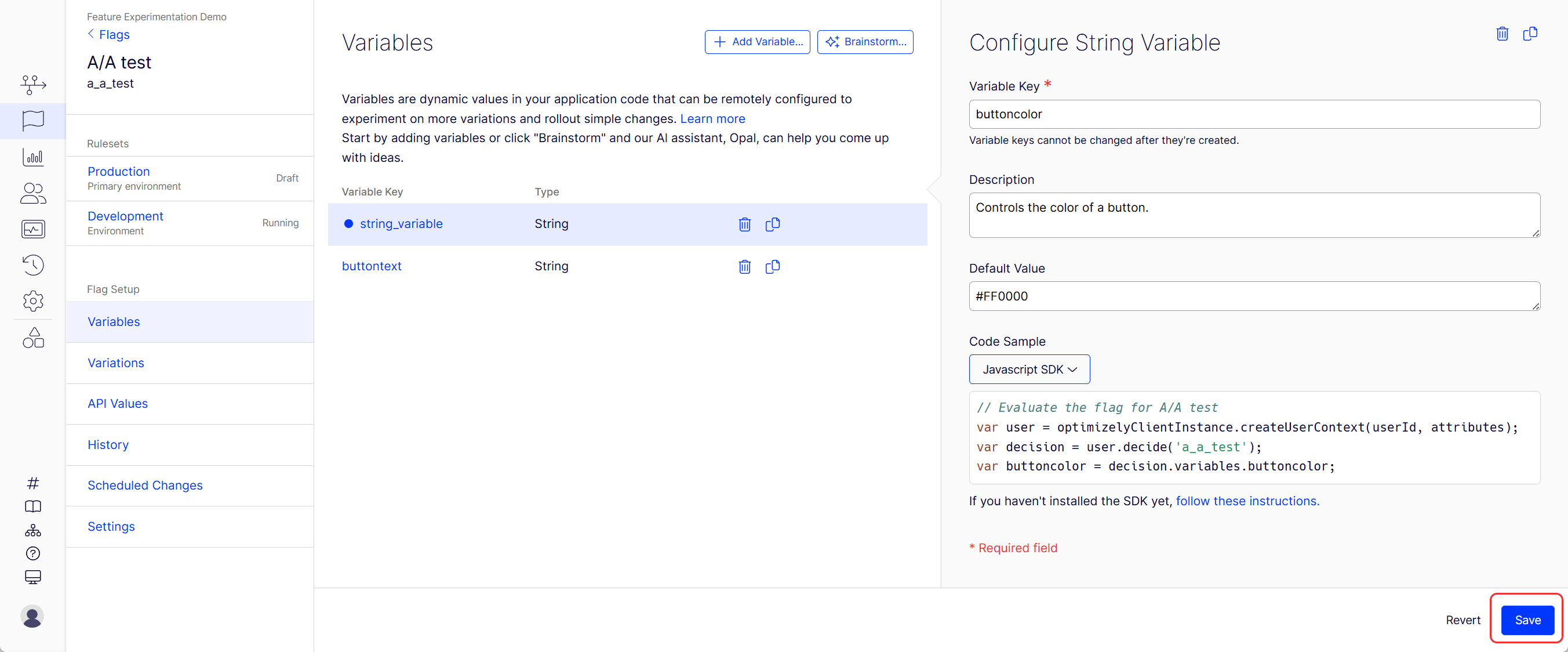Revert the unsaved changes

[1463, 620]
